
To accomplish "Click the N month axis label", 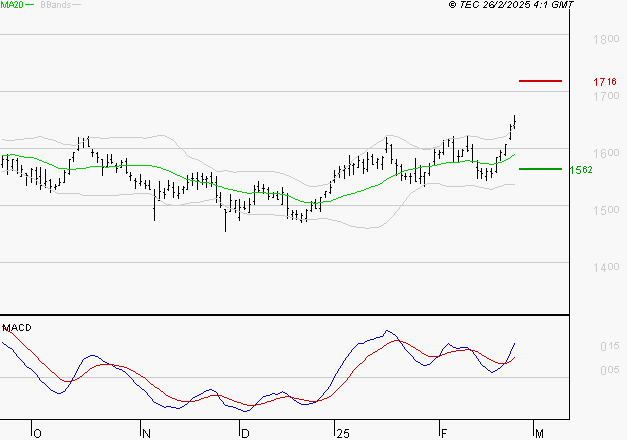I will (x=146, y=434).
